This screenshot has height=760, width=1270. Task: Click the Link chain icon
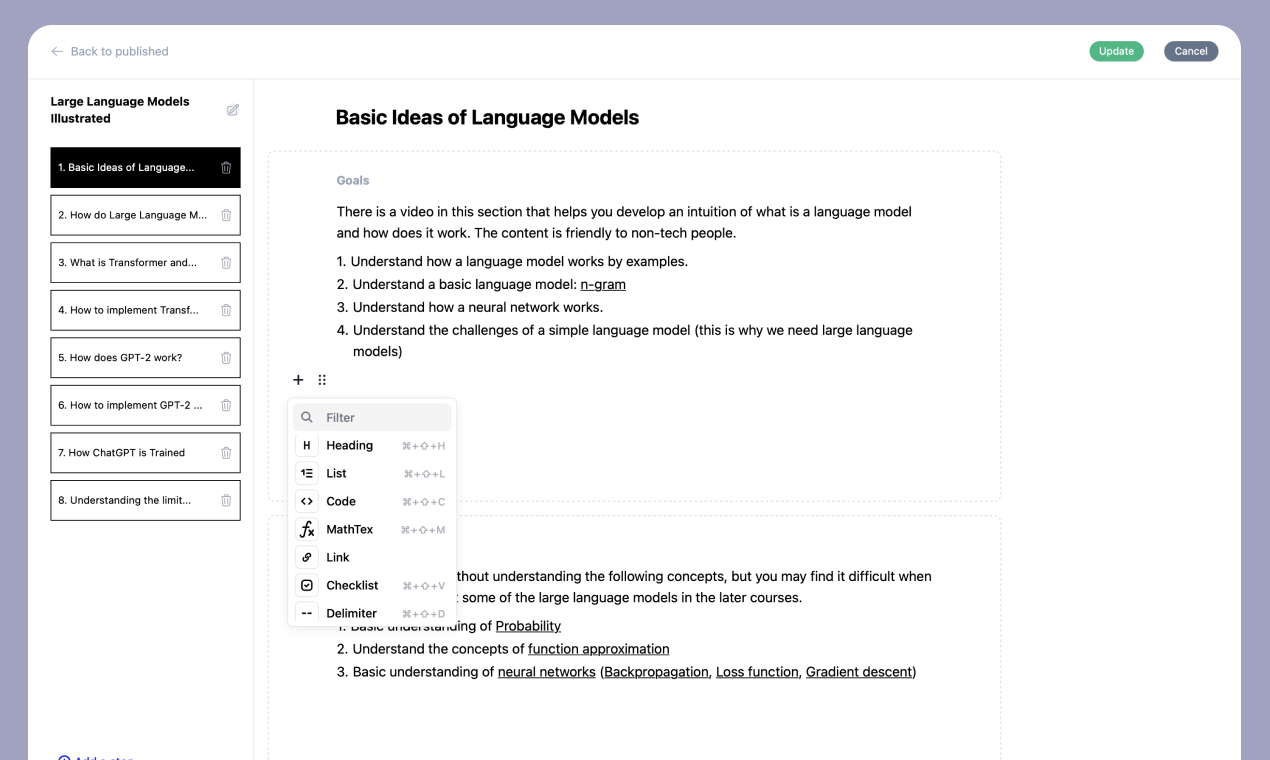(x=307, y=557)
